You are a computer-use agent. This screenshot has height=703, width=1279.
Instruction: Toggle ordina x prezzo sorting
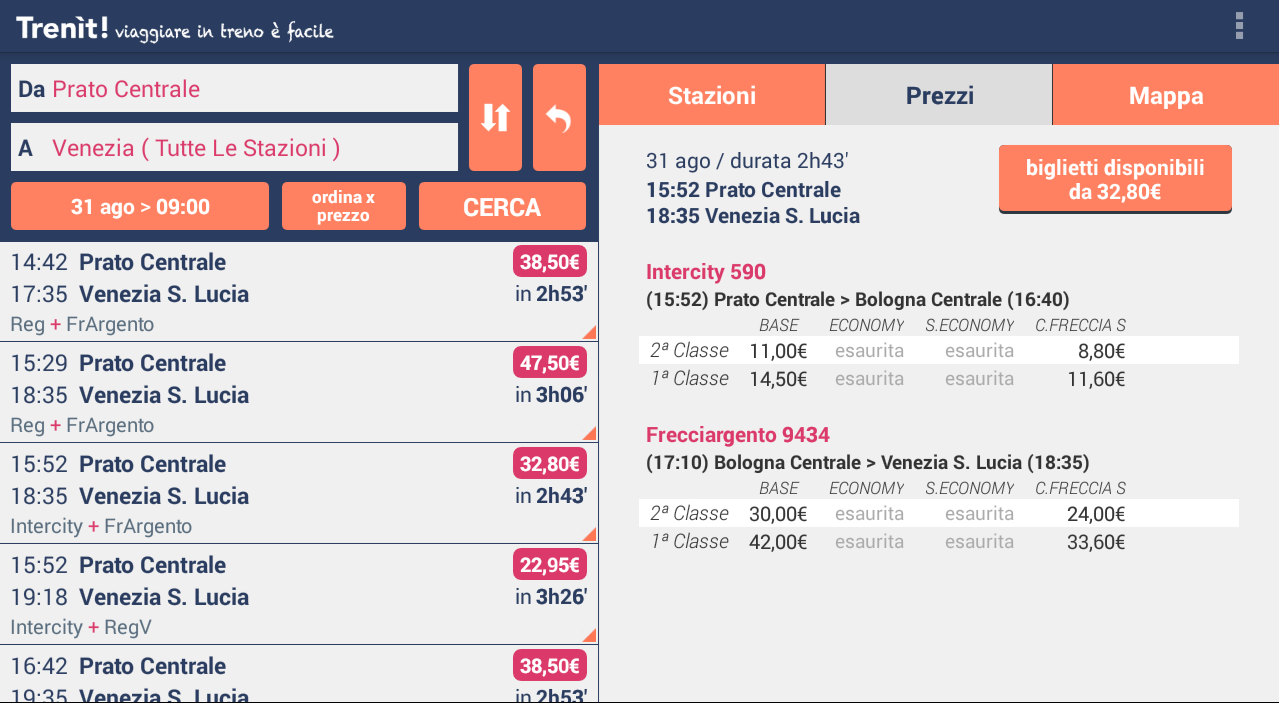tap(344, 207)
